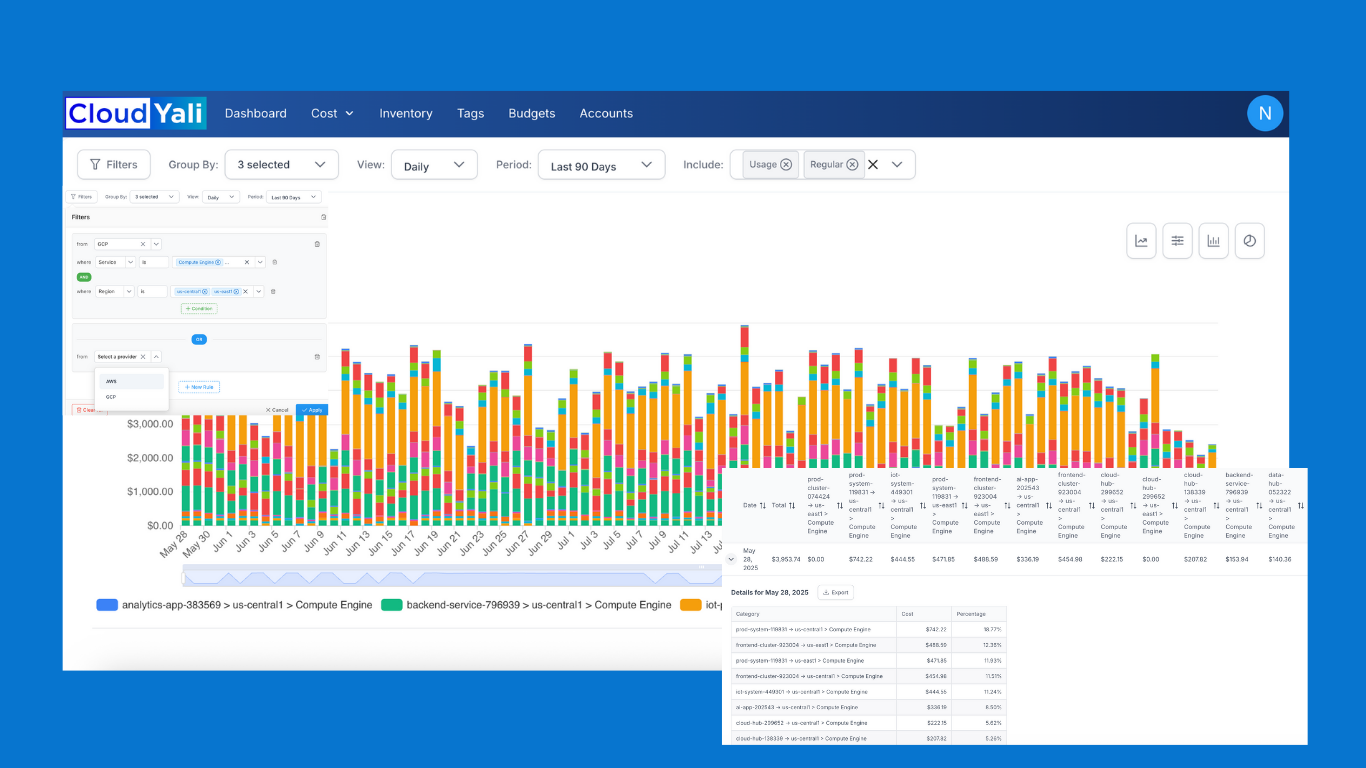The image size is (1366, 768).
Task: Go to the Budgets tab
Action: 532,113
